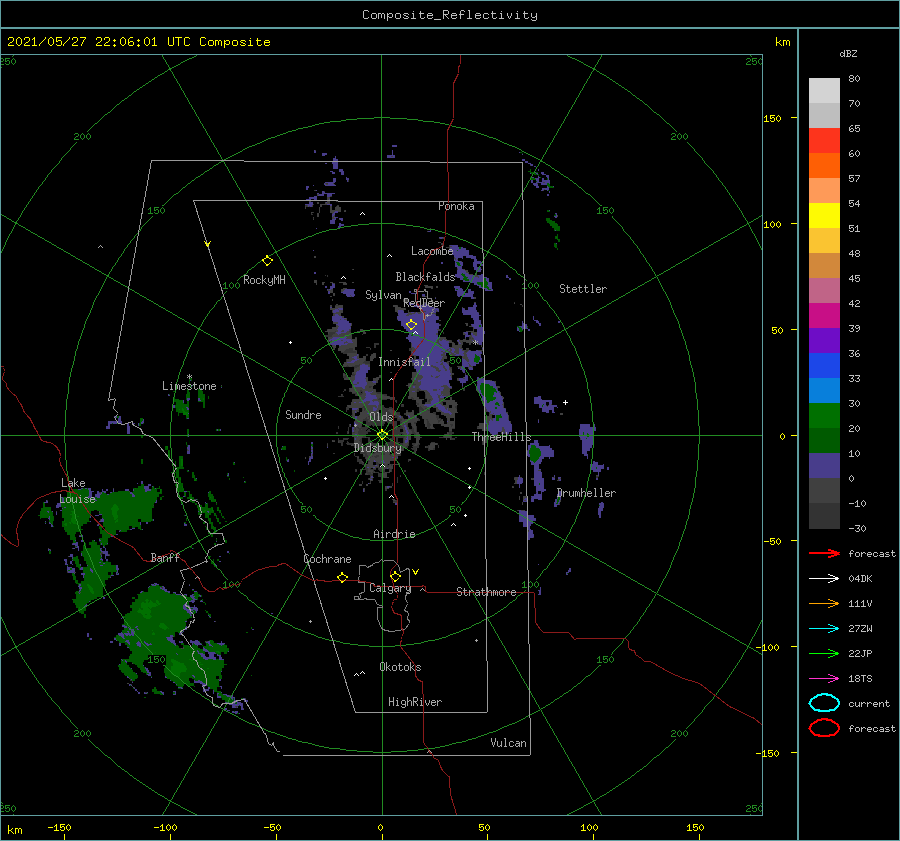Click the white 04DK arrow in legend
The width and height of the screenshot is (900, 841).
[824, 578]
